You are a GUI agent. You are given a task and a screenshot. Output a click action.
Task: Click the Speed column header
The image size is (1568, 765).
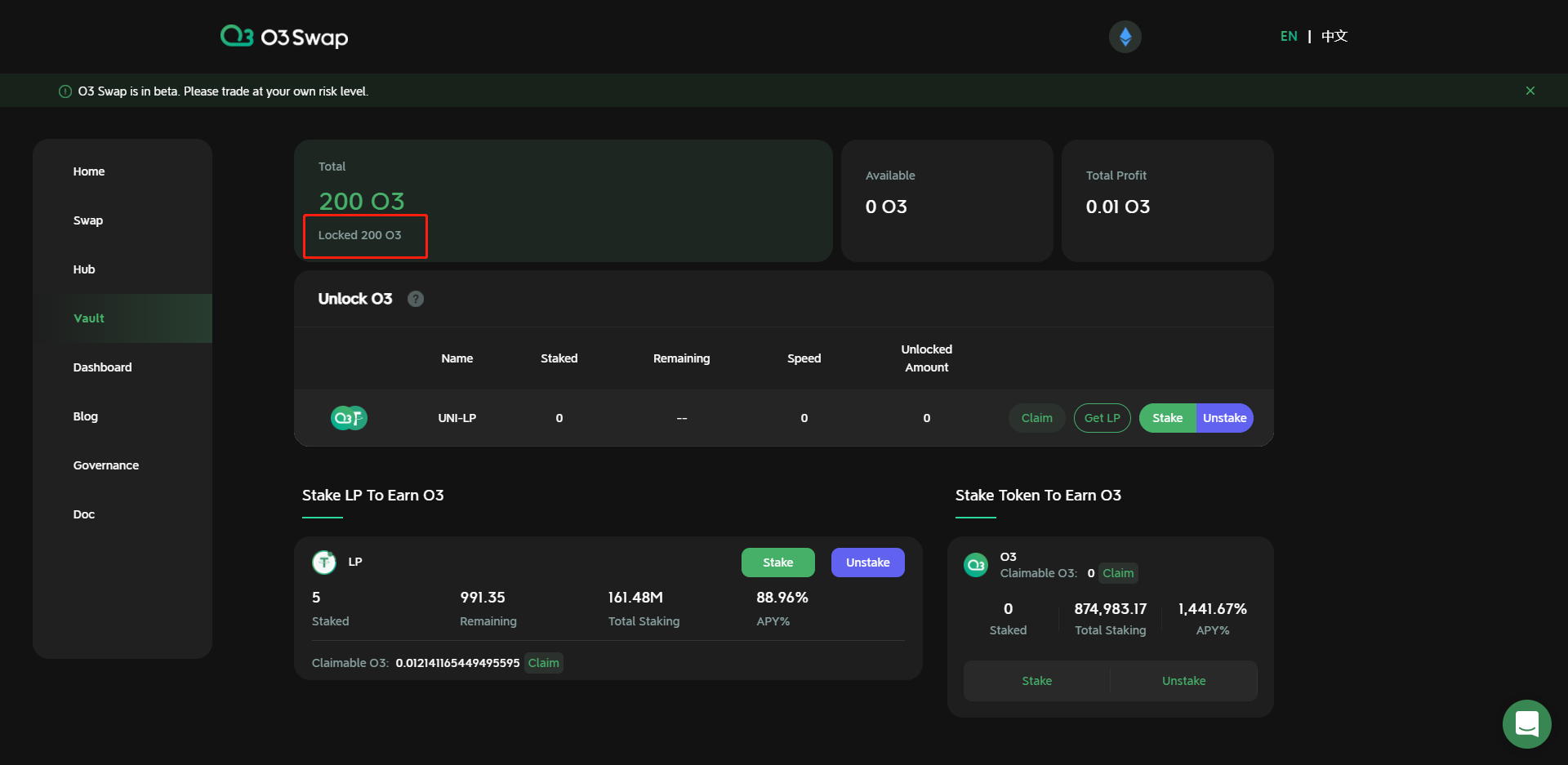804,358
